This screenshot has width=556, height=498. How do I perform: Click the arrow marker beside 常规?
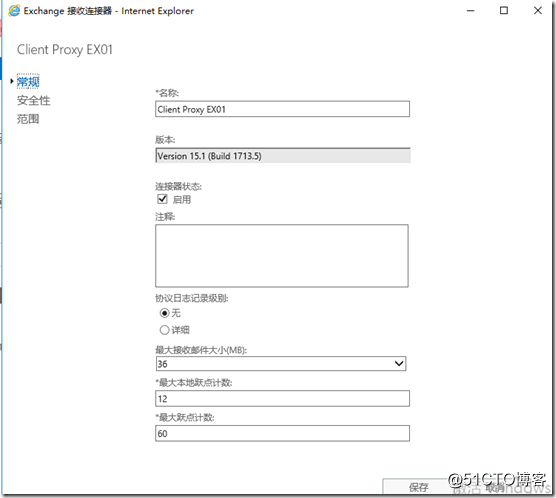12,81
